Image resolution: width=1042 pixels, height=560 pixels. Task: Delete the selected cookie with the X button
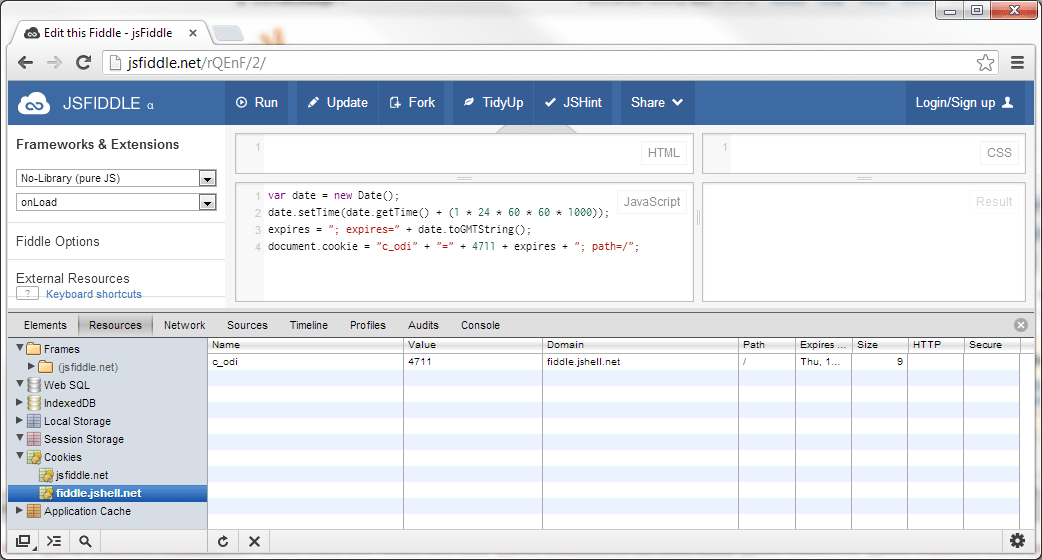(254, 541)
